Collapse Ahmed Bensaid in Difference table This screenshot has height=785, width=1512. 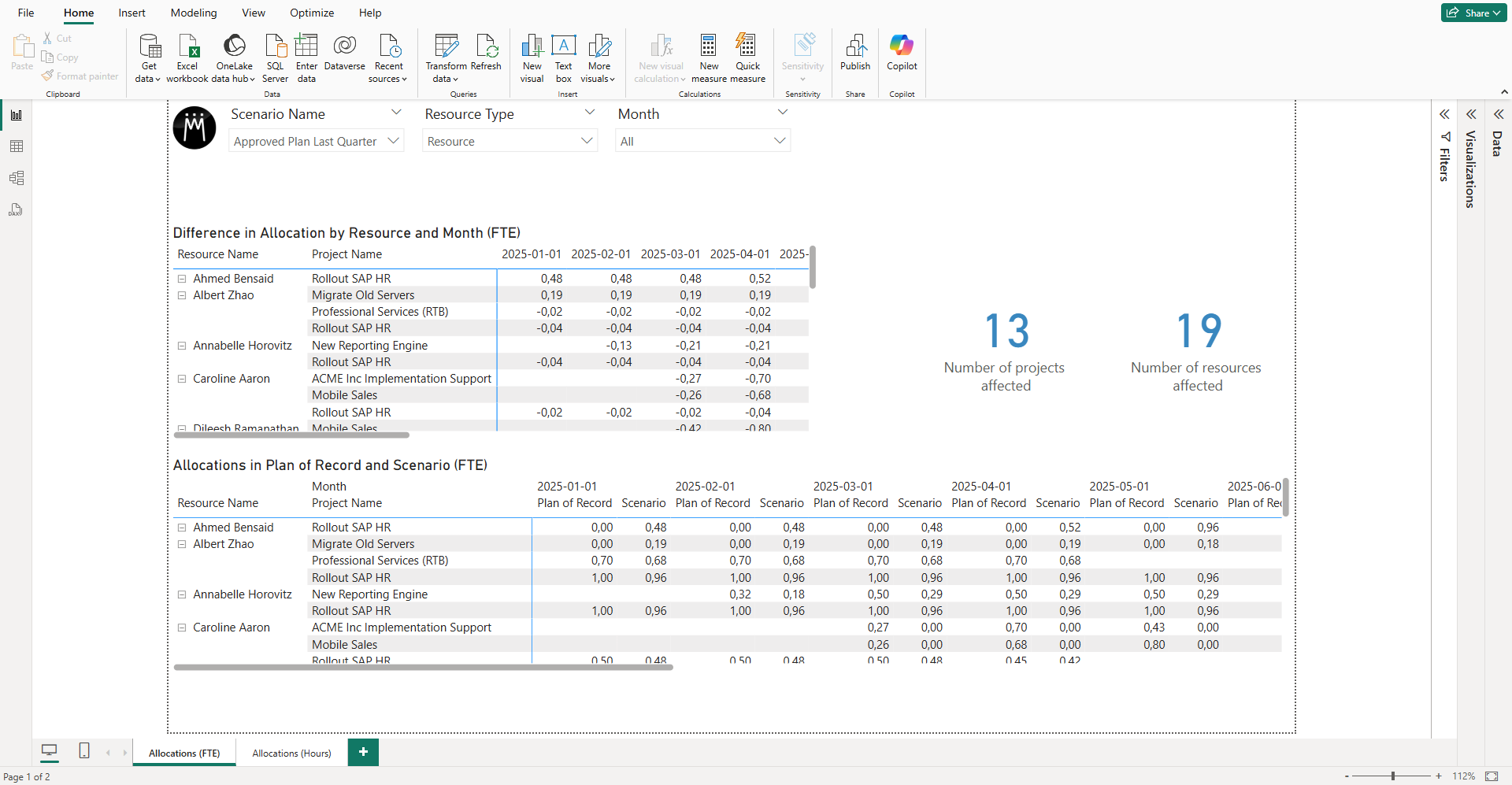pos(182,279)
